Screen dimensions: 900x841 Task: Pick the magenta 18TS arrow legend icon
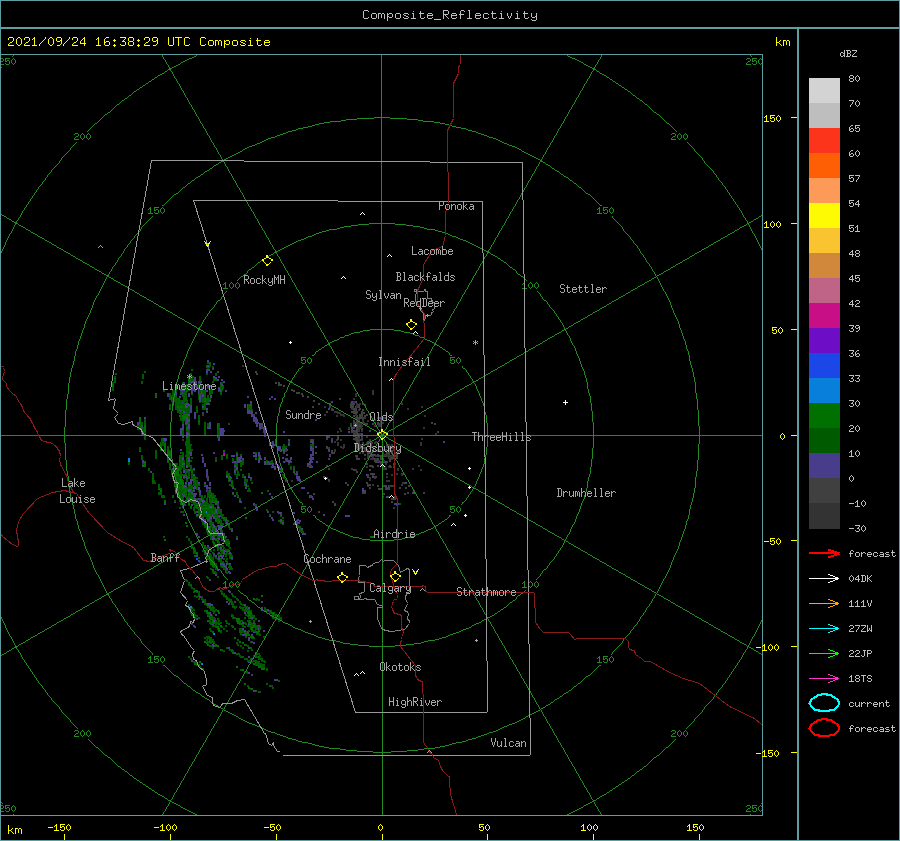coord(824,679)
